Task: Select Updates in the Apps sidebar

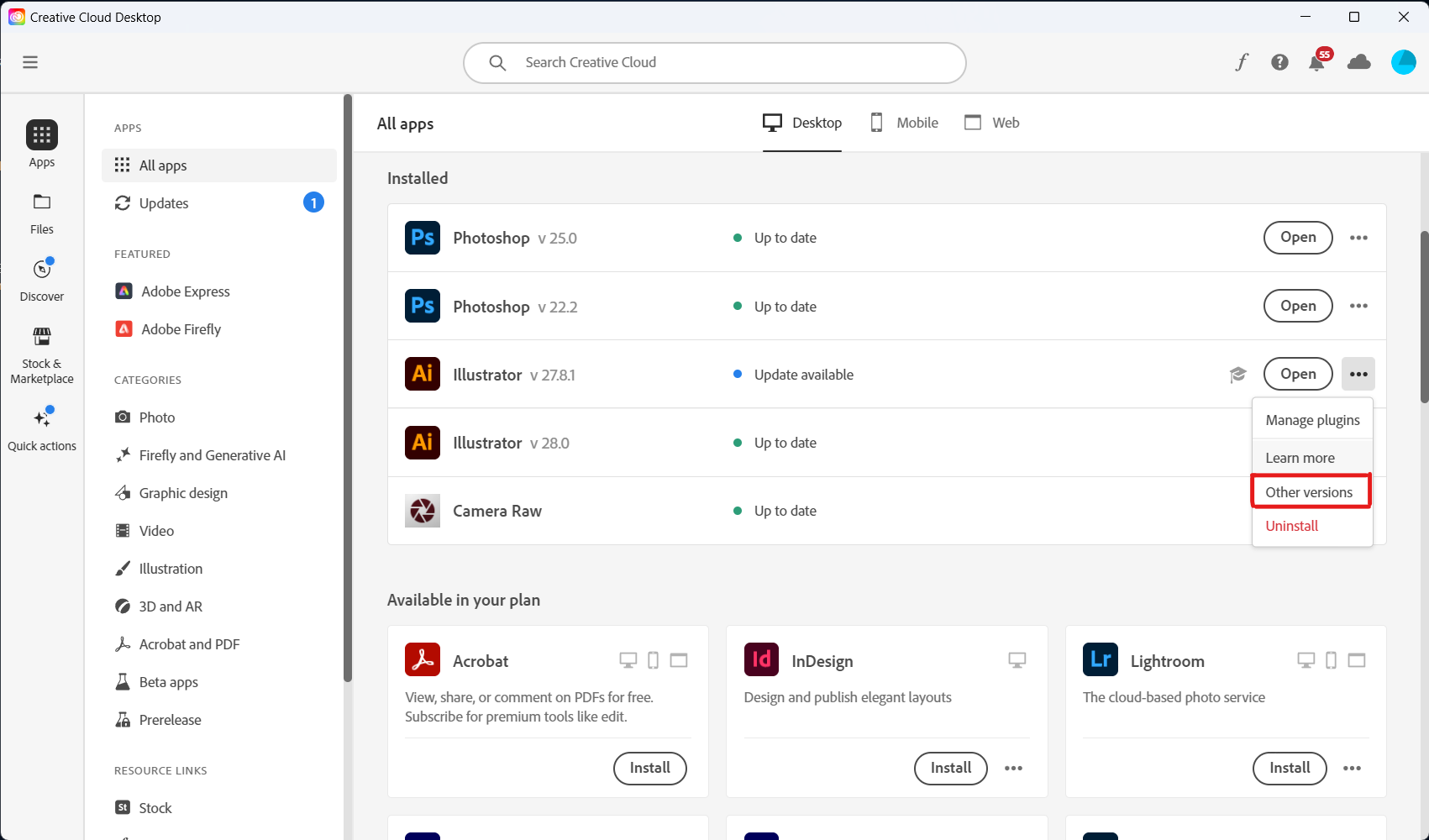Action: [x=164, y=203]
